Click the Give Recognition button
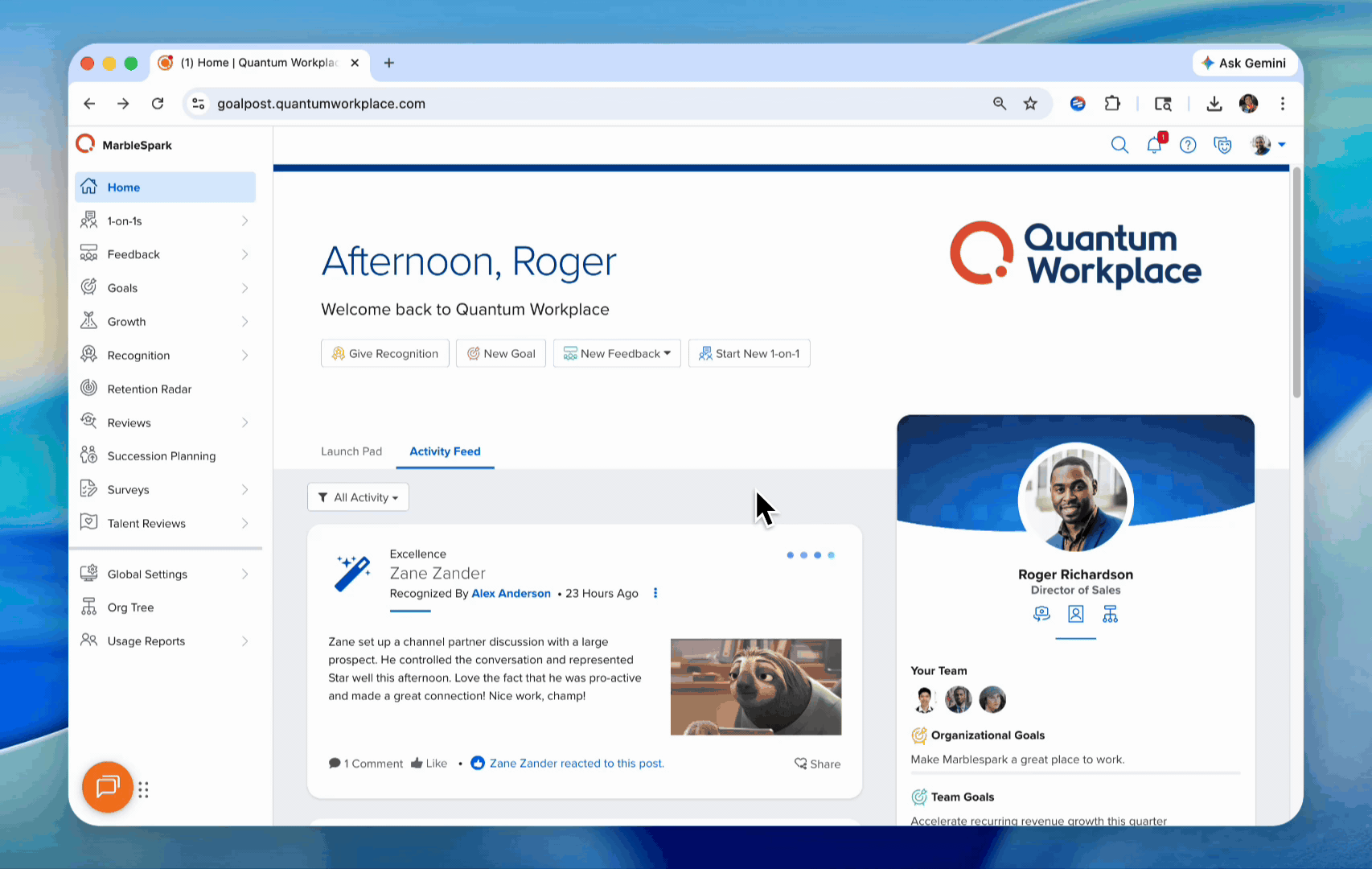 click(x=384, y=353)
